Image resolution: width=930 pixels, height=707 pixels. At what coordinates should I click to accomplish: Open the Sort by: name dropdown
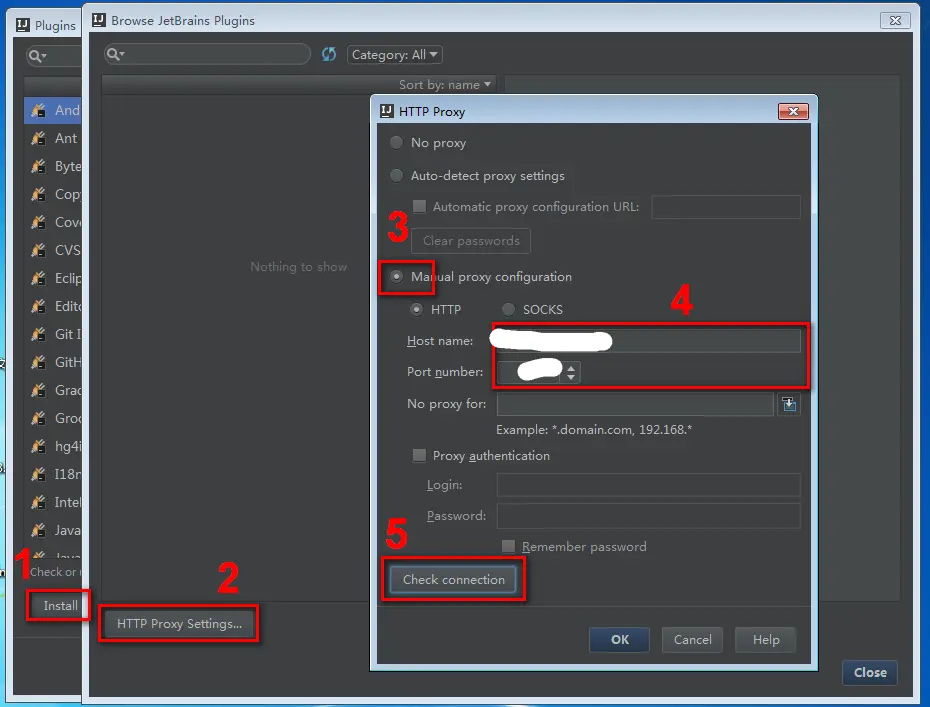(x=445, y=85)
